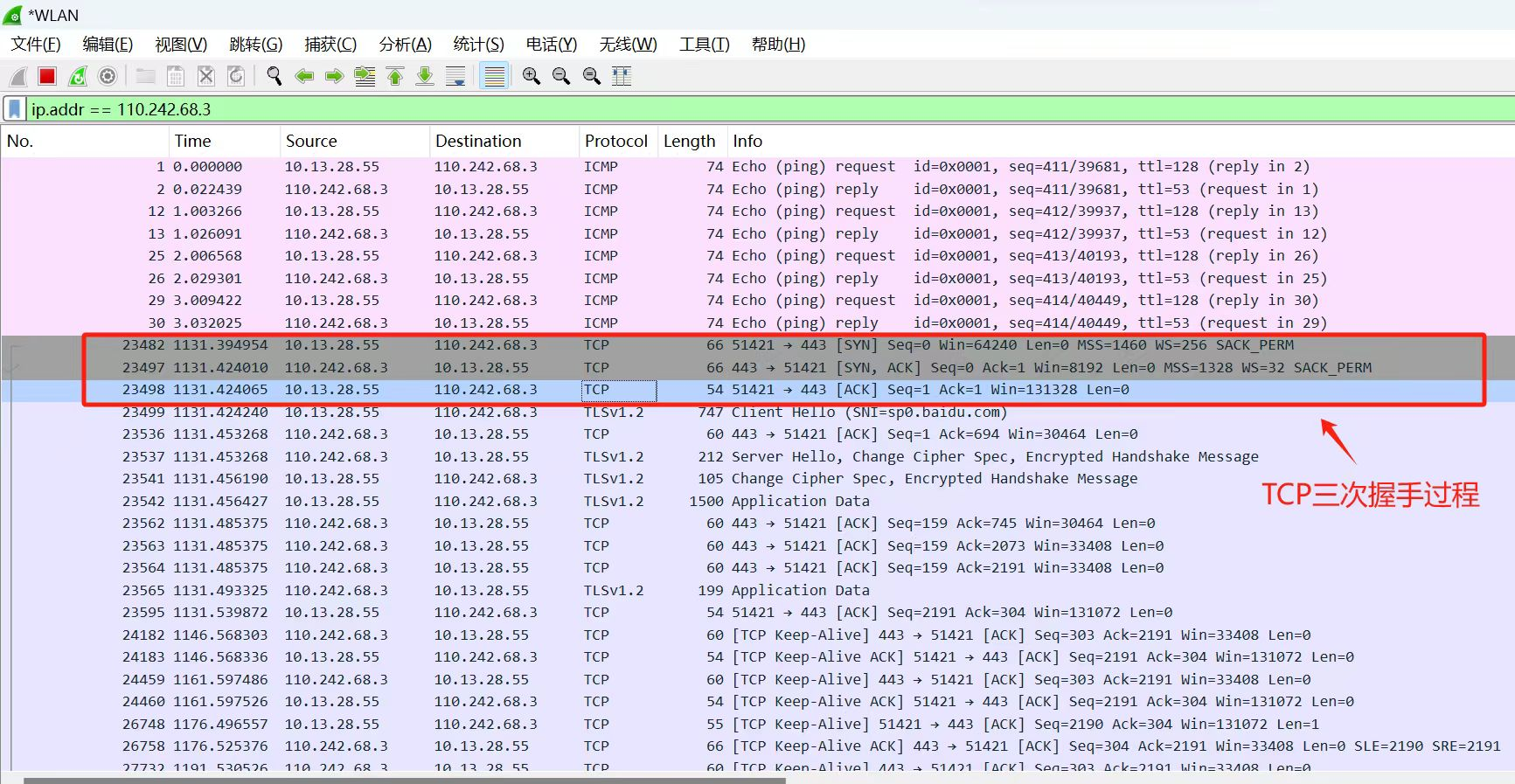Select packet 2 Echo reply seq=411/39681
The image size is (1515, 784).
point(757,190)
